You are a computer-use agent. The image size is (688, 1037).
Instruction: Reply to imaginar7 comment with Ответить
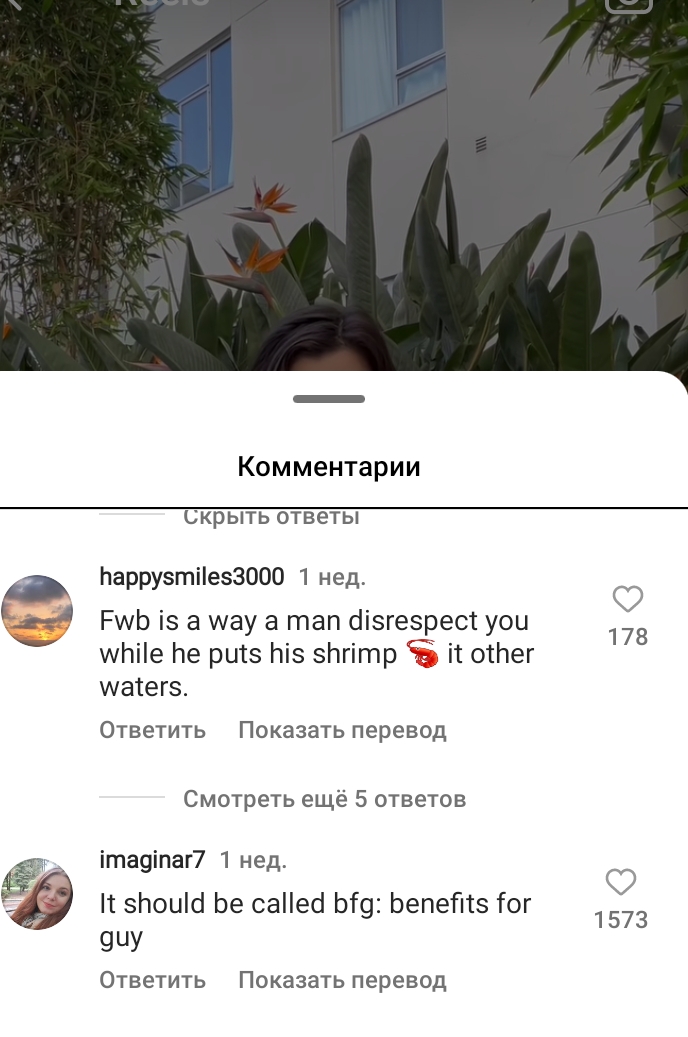(x=153, y=979)
